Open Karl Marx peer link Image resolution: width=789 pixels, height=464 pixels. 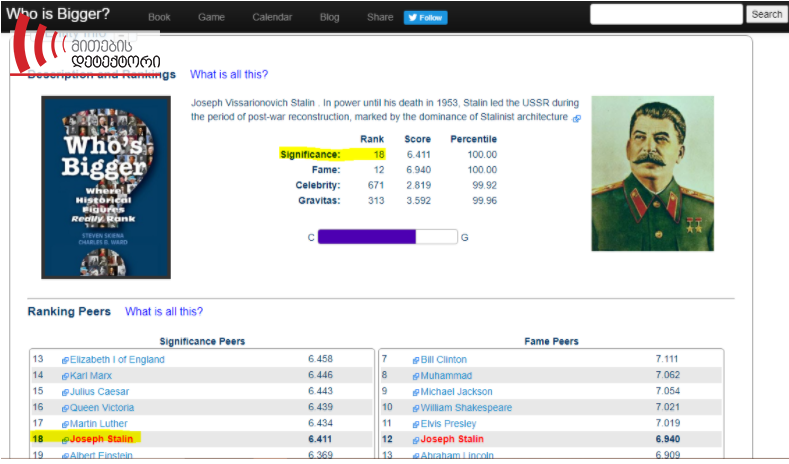[x=91, y=376]
